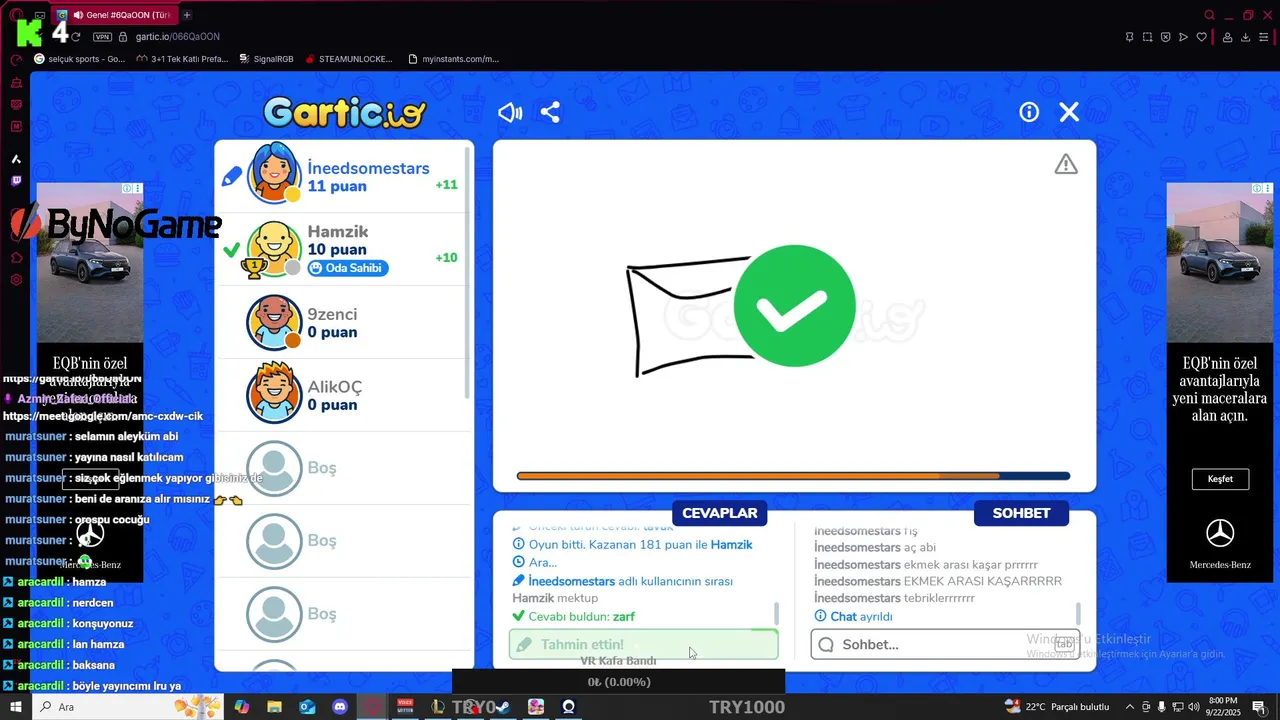The height and width of the screenshot is (720, 1280).
Task: Click the right Mercedes EQB ad image
Action: pyautogui.click(x=1220, y=264)
